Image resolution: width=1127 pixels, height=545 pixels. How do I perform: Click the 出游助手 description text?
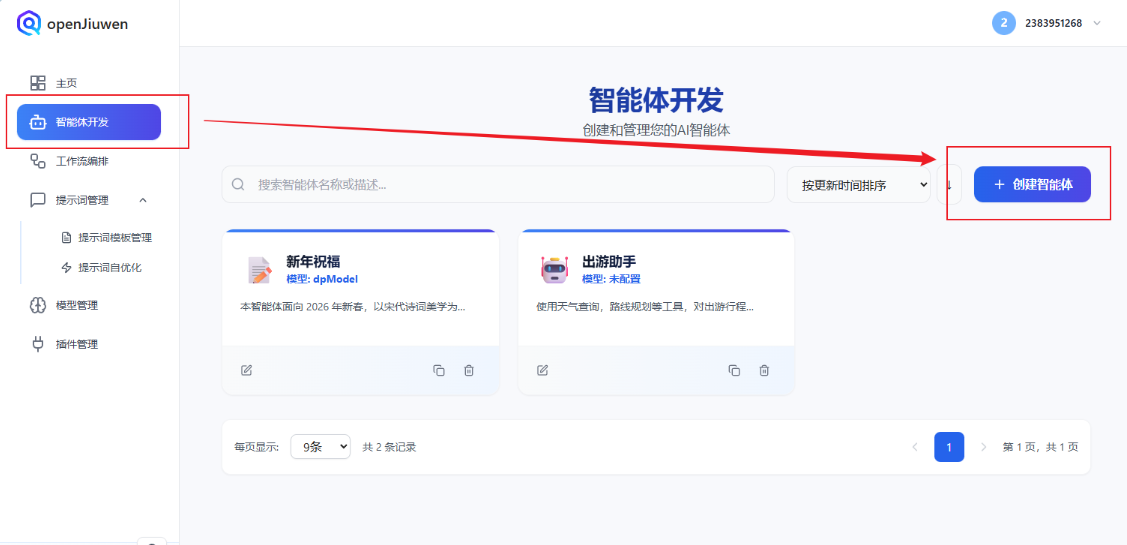(x=645, y=306)
